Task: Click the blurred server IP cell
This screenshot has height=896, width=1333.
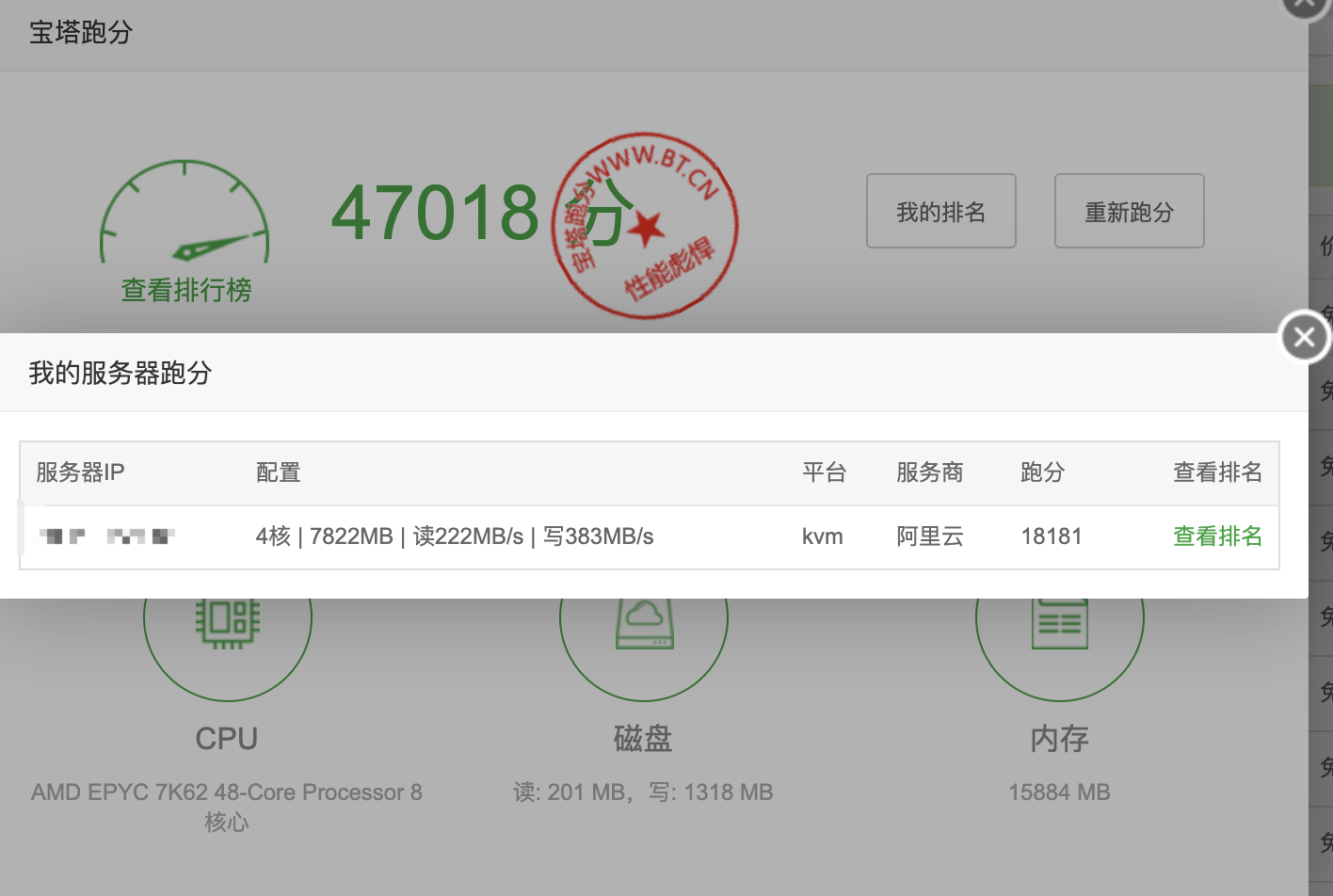Action: point(107,536)
